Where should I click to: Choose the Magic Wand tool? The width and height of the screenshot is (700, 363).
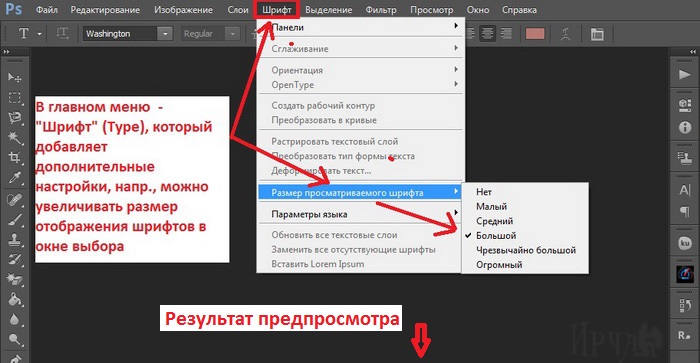pyautogui.click(x=14, y=138)
